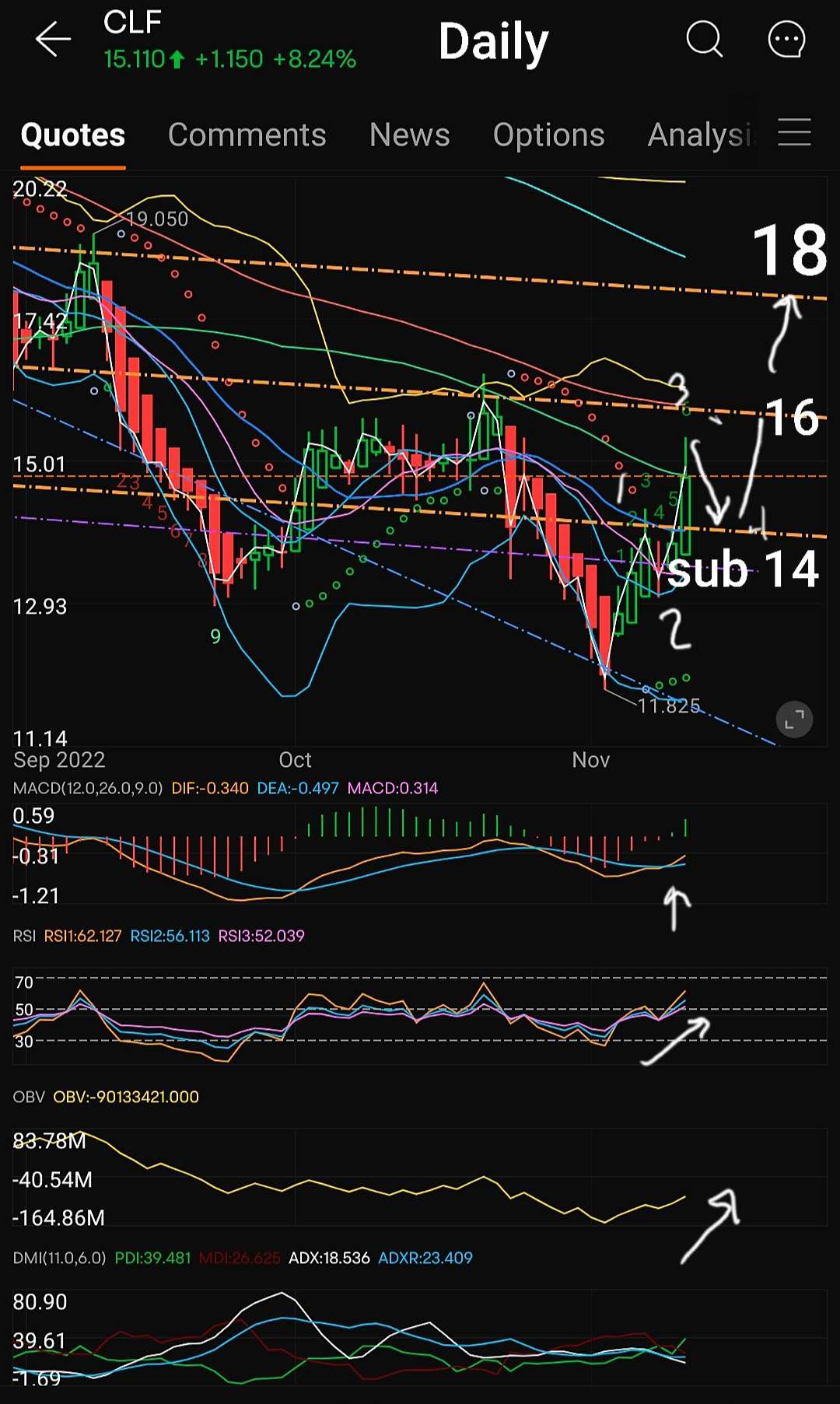Open the Analysis tab
Screen dimensions: 840x1404
point(702,135)
